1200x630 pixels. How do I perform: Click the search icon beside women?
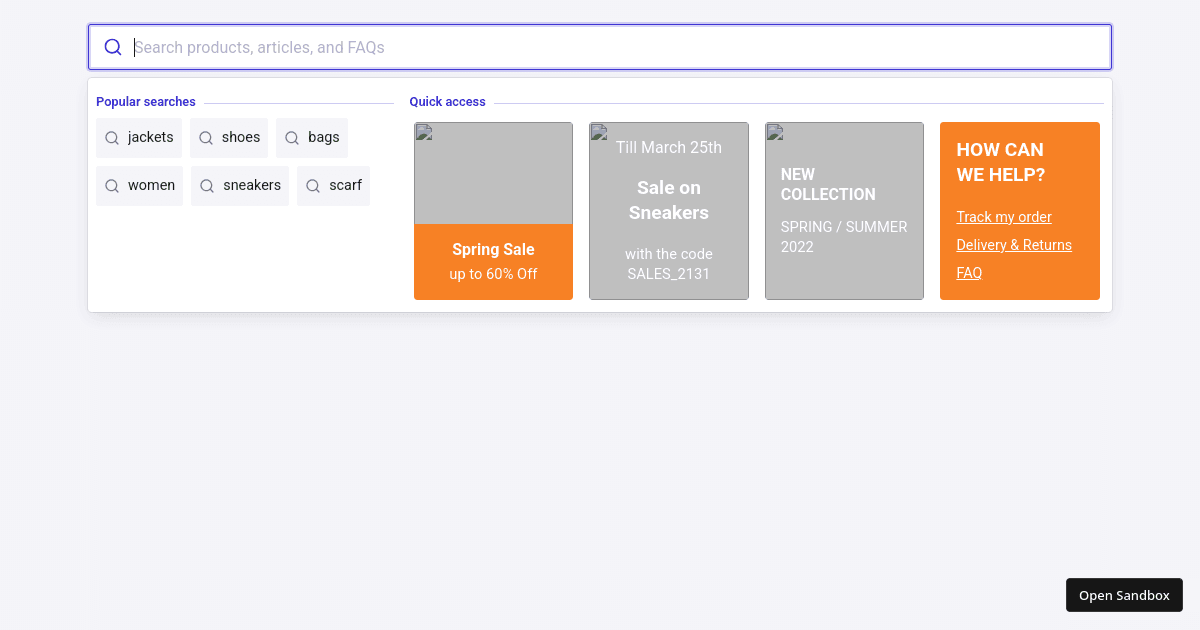coord(112,186)
